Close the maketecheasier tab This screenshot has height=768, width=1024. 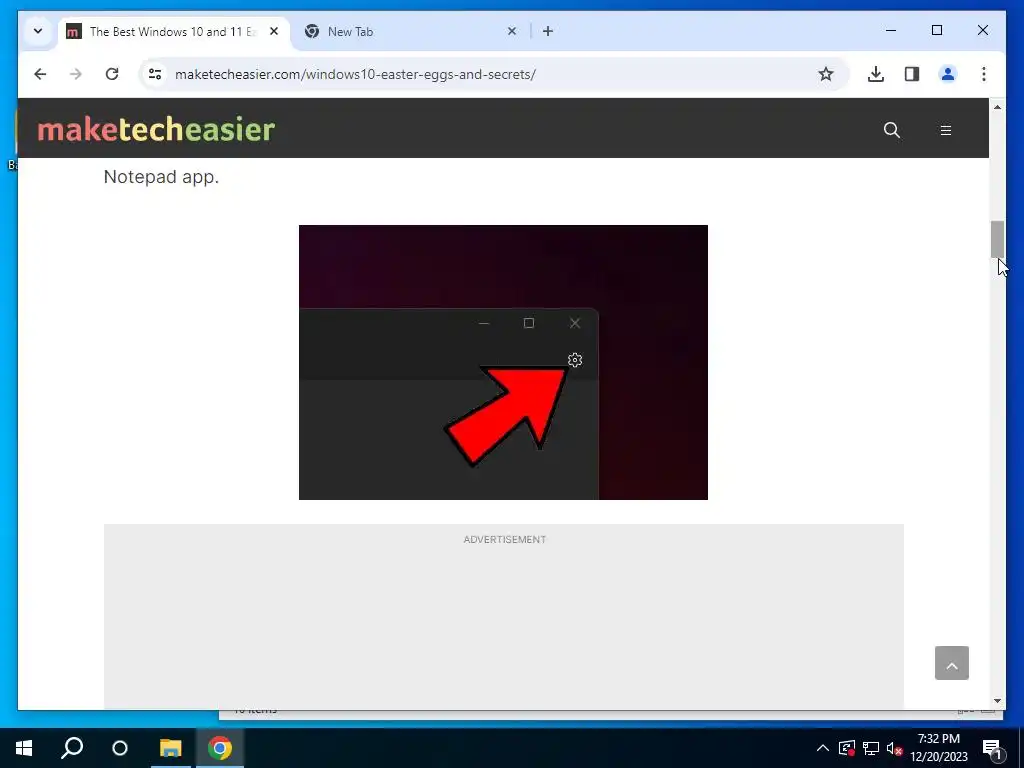point(274,31)
